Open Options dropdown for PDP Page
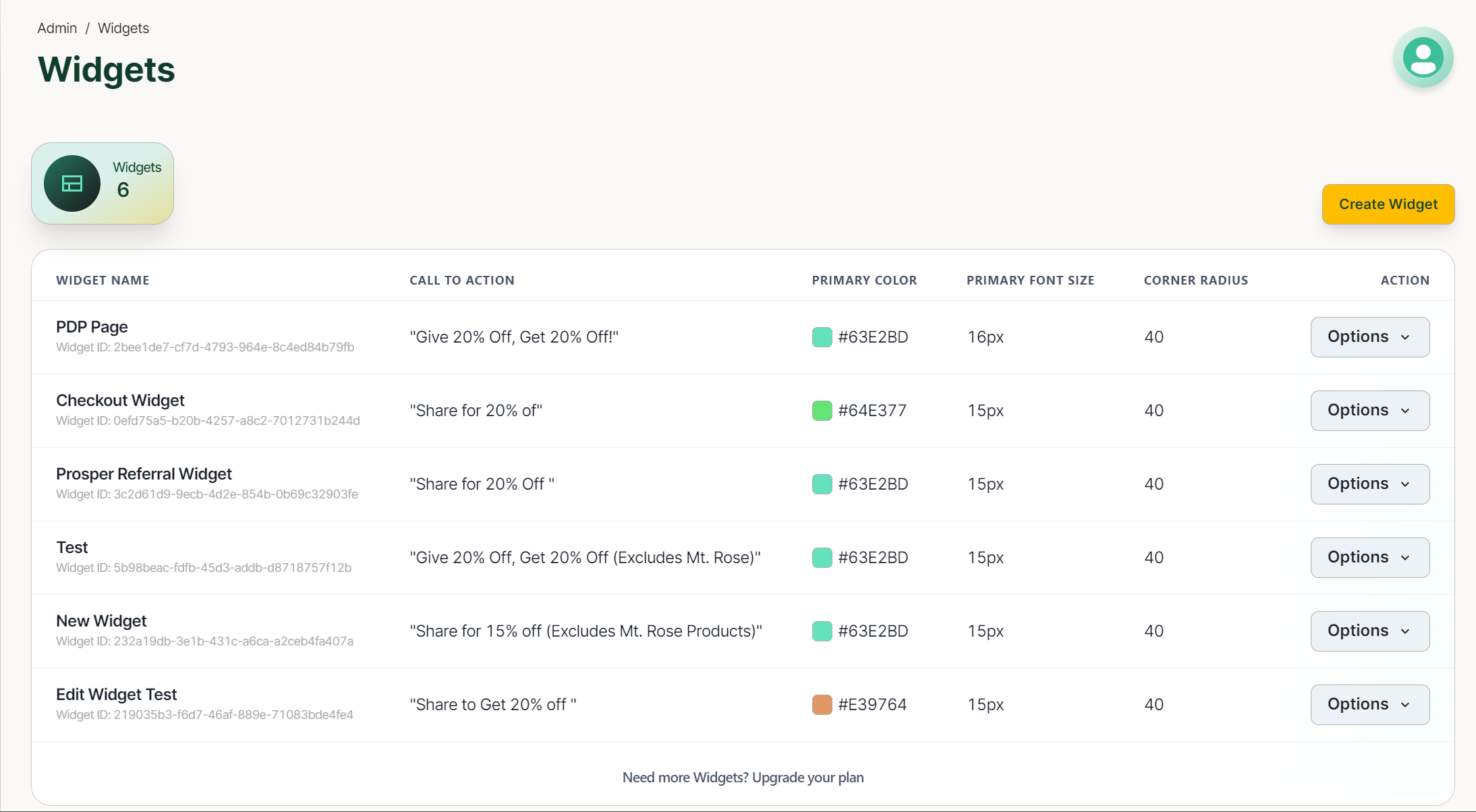The image size is (1476, 812). [x=1369, y=337]
